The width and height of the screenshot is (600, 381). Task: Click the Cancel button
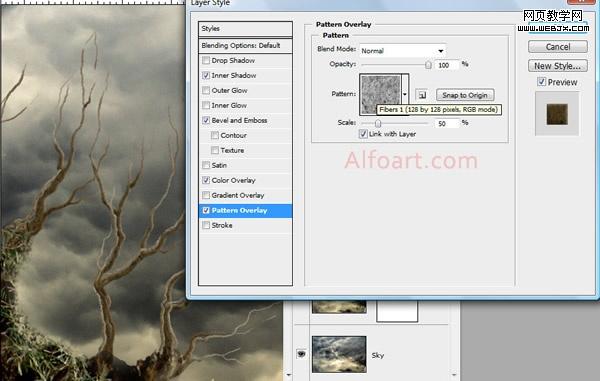click(558, 47)
